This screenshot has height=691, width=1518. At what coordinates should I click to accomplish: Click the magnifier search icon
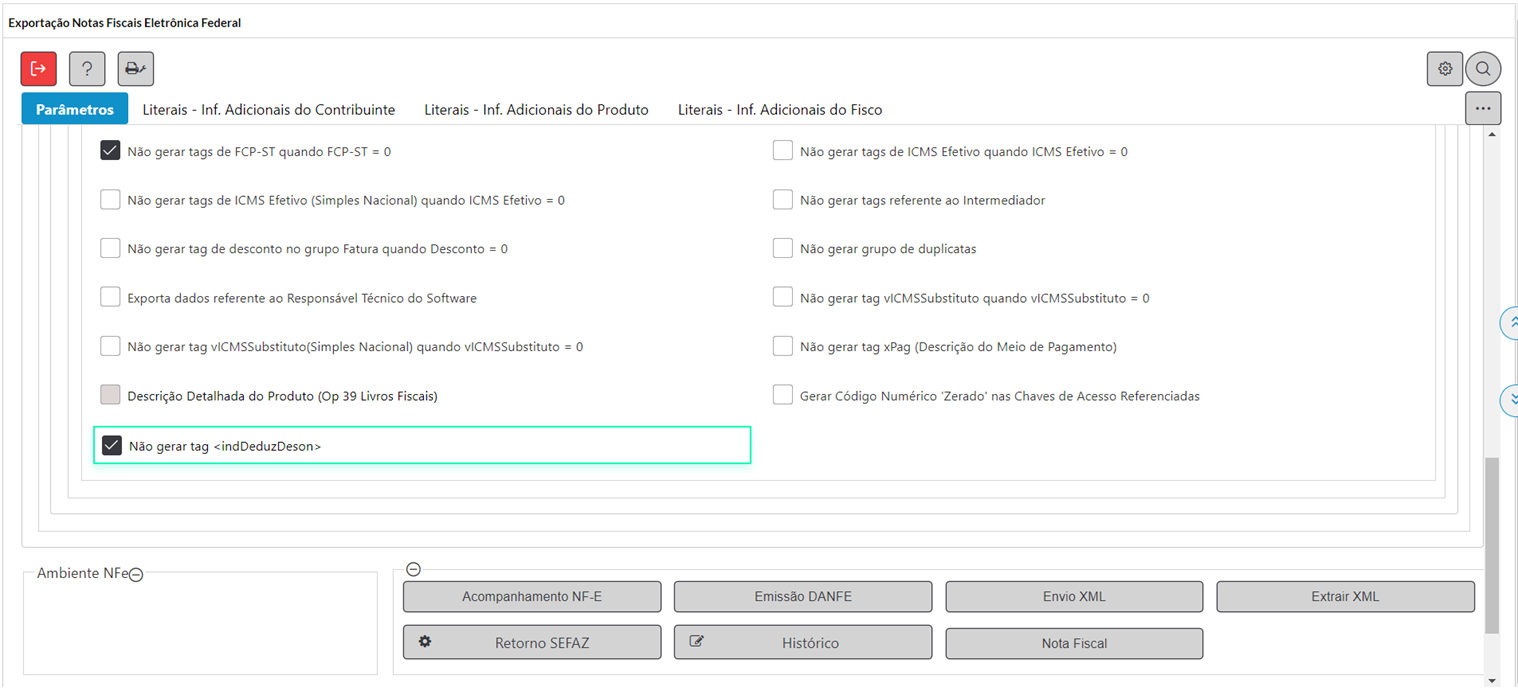click(1483, 68)
